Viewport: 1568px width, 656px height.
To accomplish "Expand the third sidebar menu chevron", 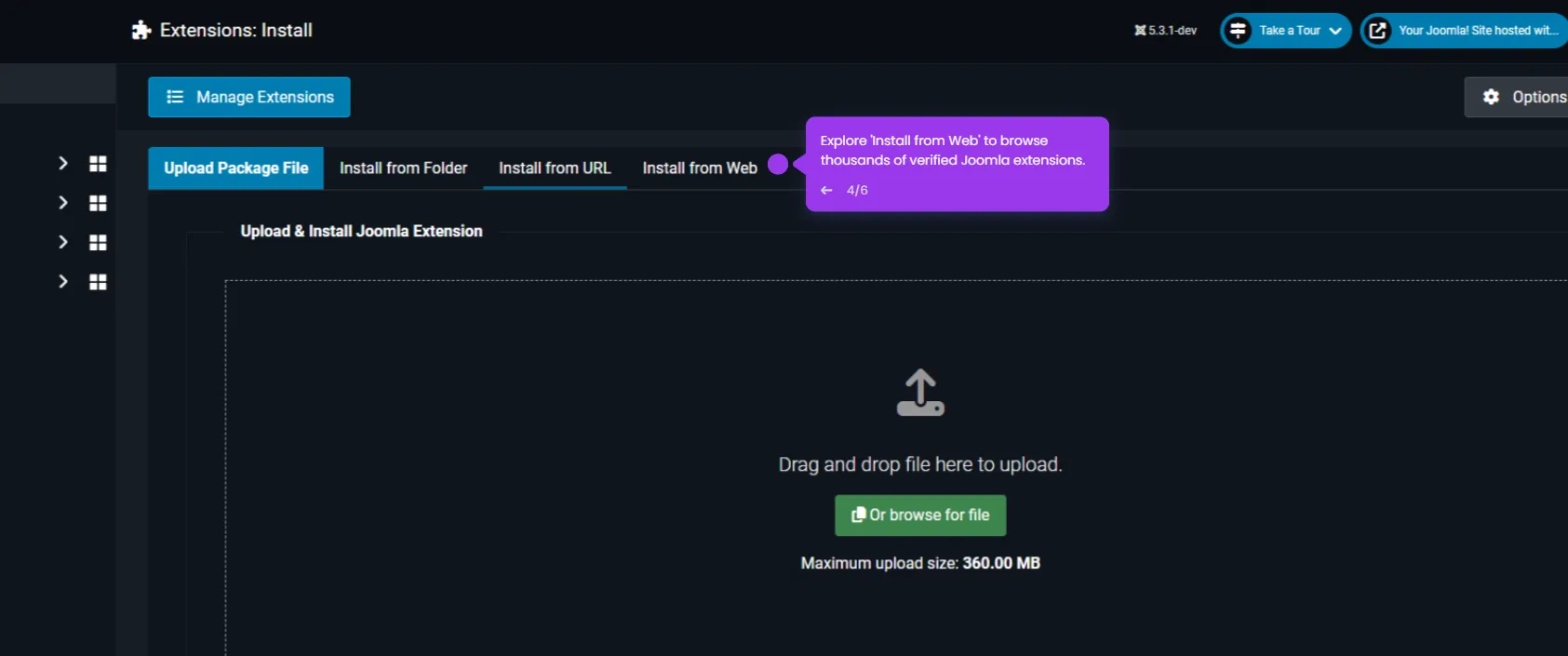I will pos(63,242).
